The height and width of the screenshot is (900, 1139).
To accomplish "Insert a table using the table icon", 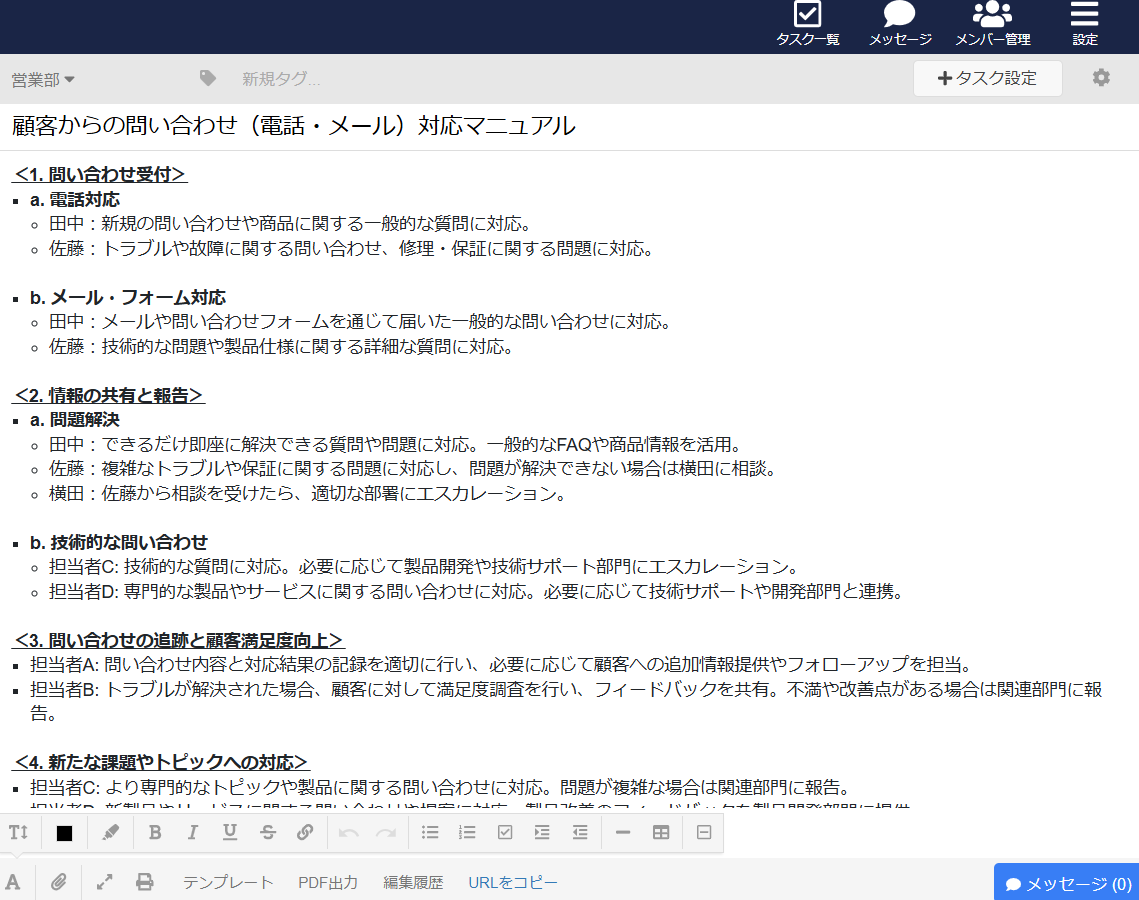I will pos(660,832).
